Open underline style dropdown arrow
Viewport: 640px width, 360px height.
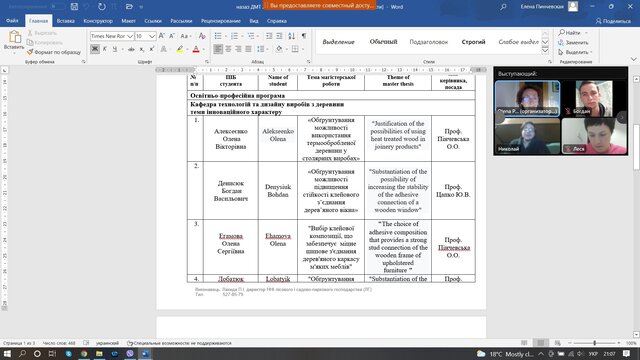(x=122, y=49)
